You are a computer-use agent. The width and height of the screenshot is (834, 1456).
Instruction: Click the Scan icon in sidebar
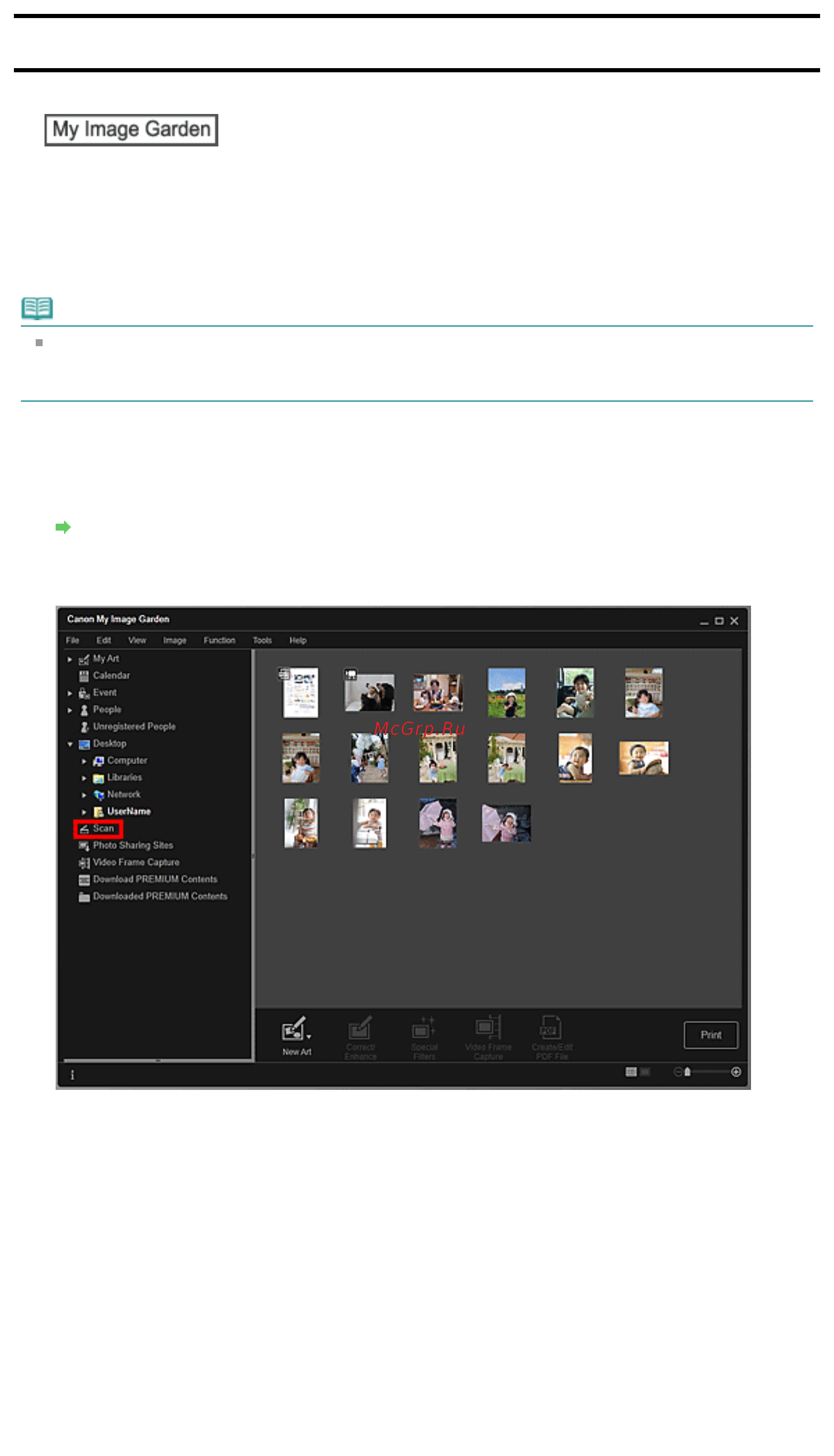pos(84,829)
